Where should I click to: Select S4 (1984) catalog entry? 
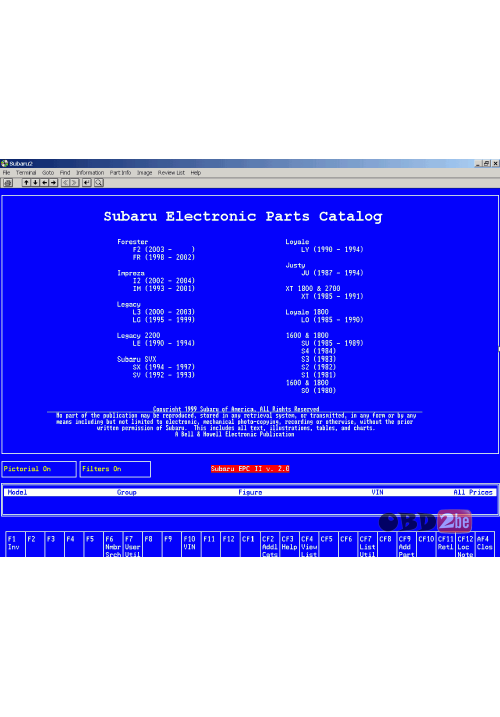(x=319, y=351)
